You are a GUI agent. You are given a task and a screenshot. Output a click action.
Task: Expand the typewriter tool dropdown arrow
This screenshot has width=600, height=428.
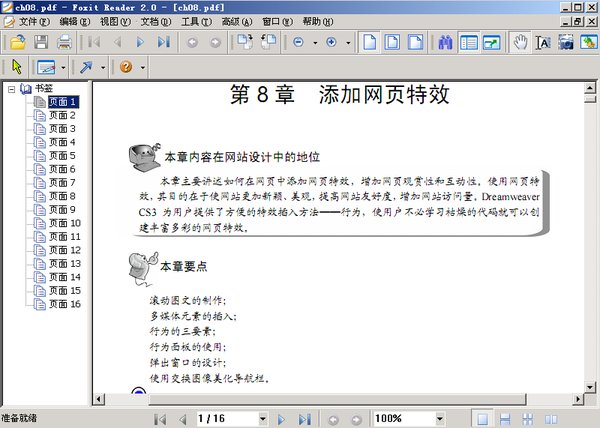point(64,68)
